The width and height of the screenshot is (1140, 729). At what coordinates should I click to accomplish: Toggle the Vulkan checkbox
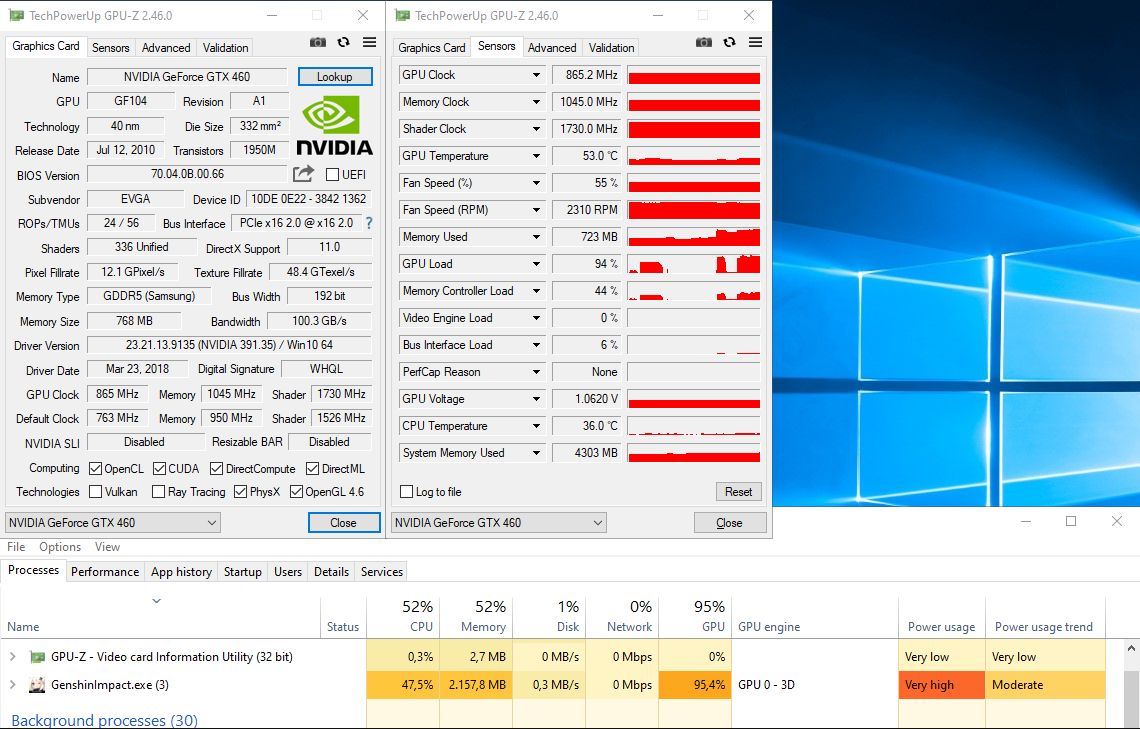point(95,492)
